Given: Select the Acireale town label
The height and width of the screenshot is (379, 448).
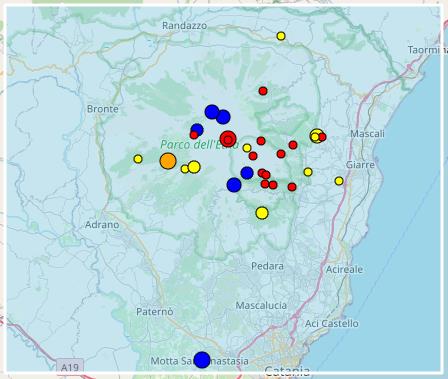Looking at the screenshot, I should [344, 269].
